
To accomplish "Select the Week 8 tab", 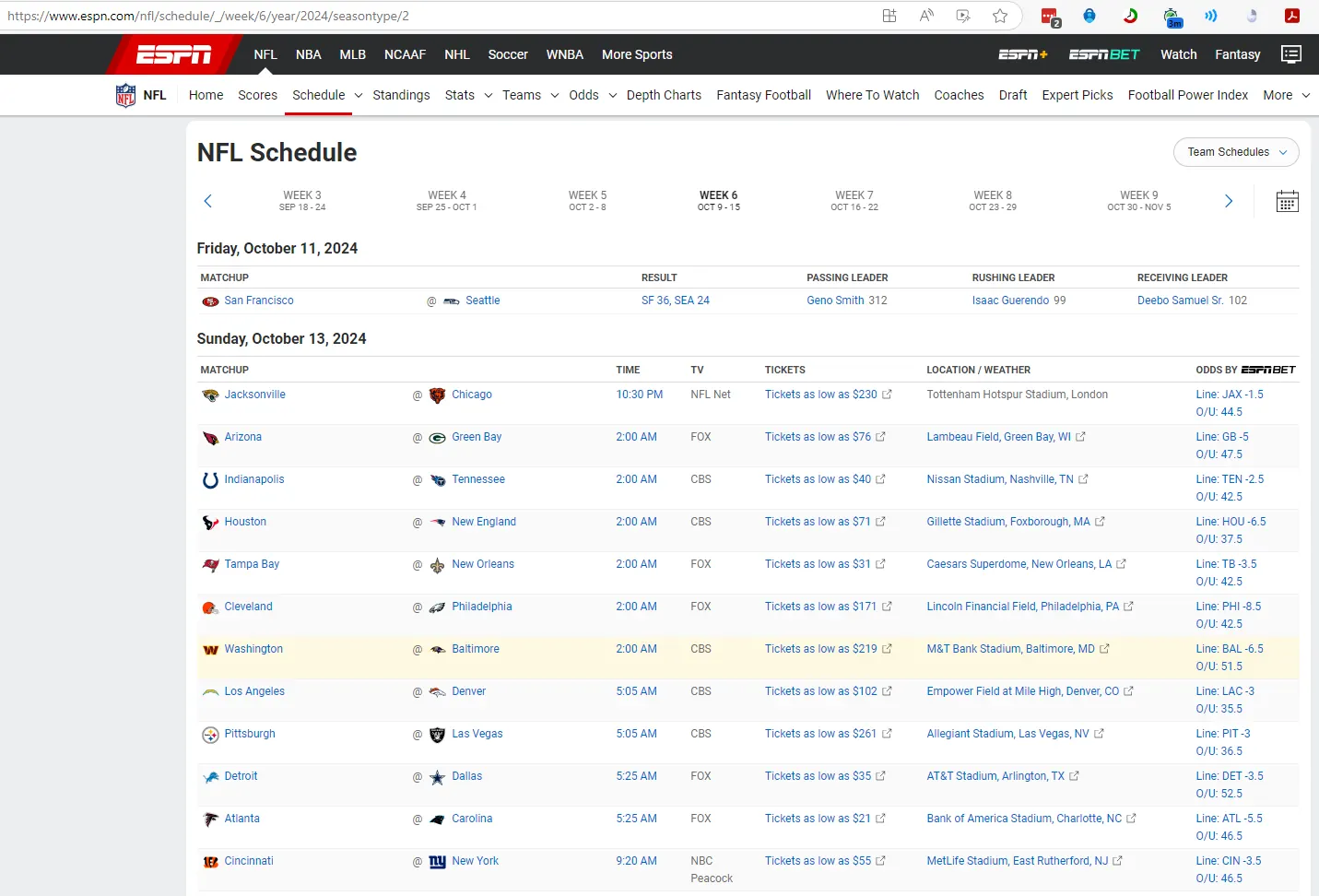I will 992,201.
